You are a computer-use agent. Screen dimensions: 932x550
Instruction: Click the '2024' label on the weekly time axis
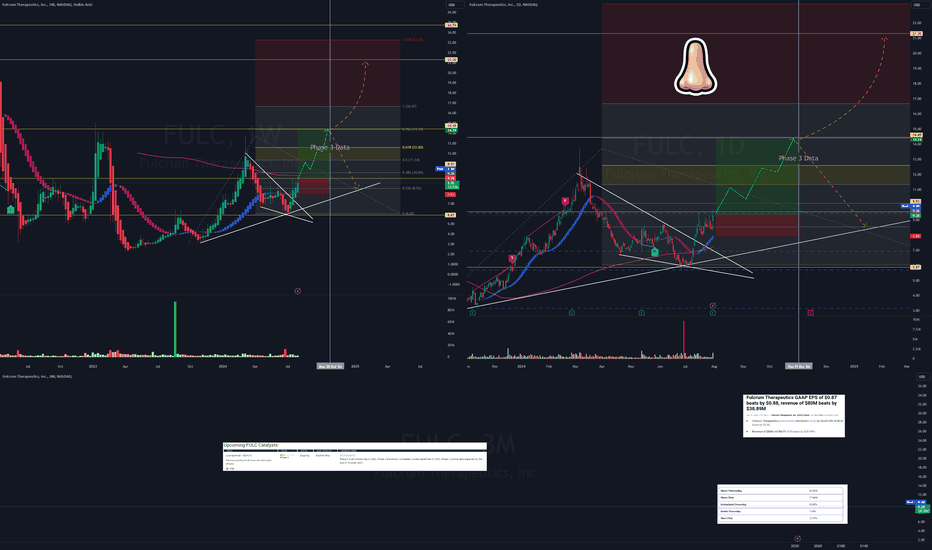[x=222, y=366]
